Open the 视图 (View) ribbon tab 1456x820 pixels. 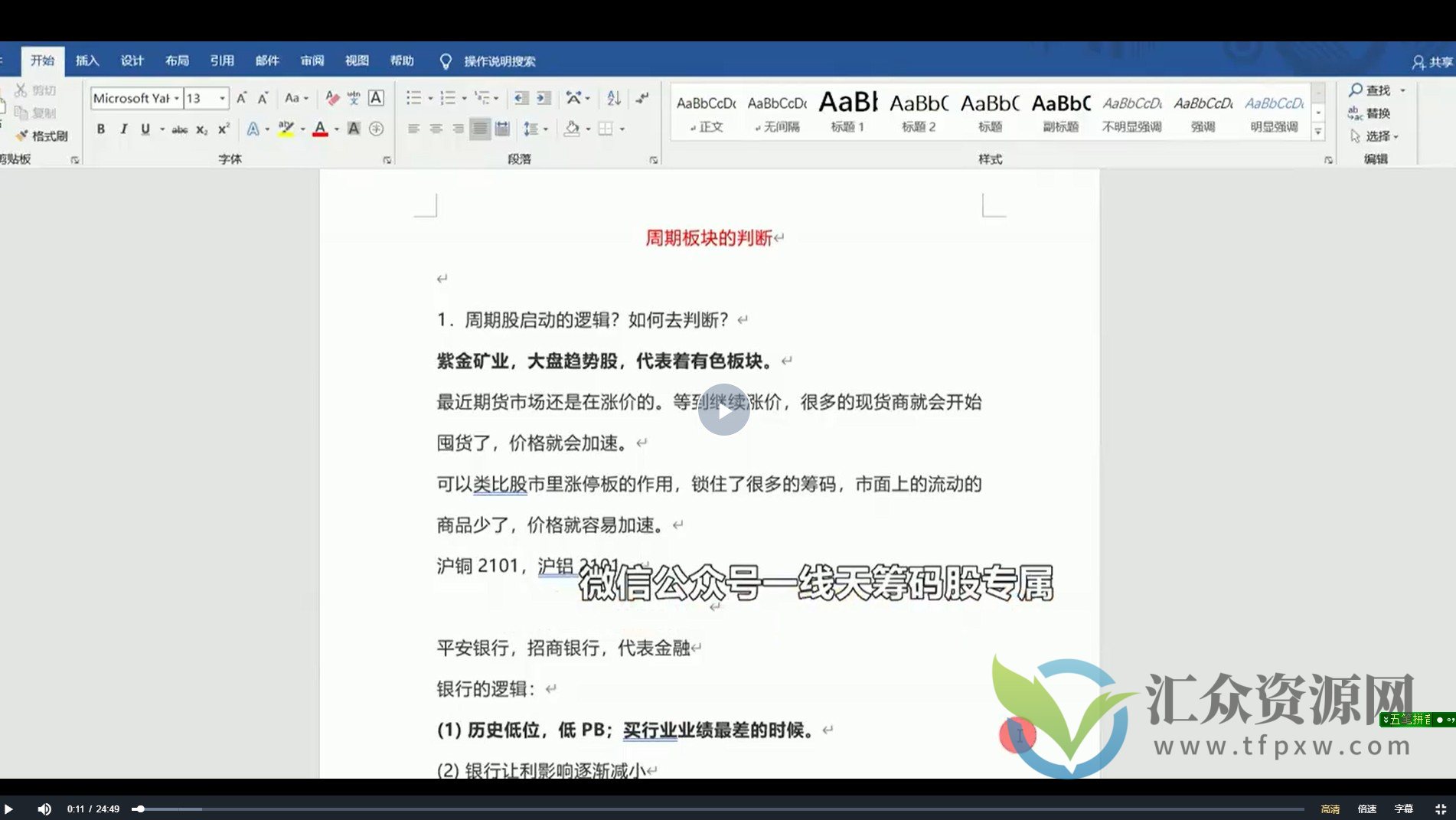tap(357, 60)
